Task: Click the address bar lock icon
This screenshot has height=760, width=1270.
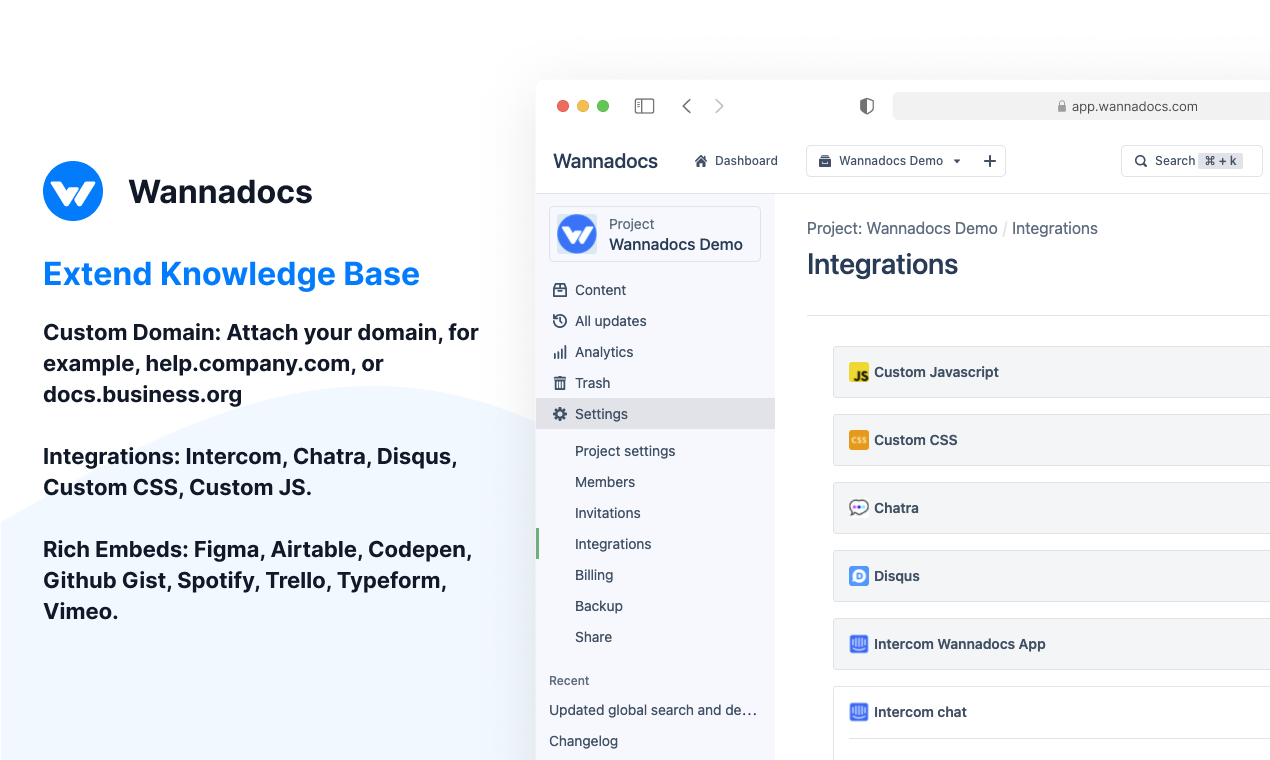Action: [x=1062, y=107]
